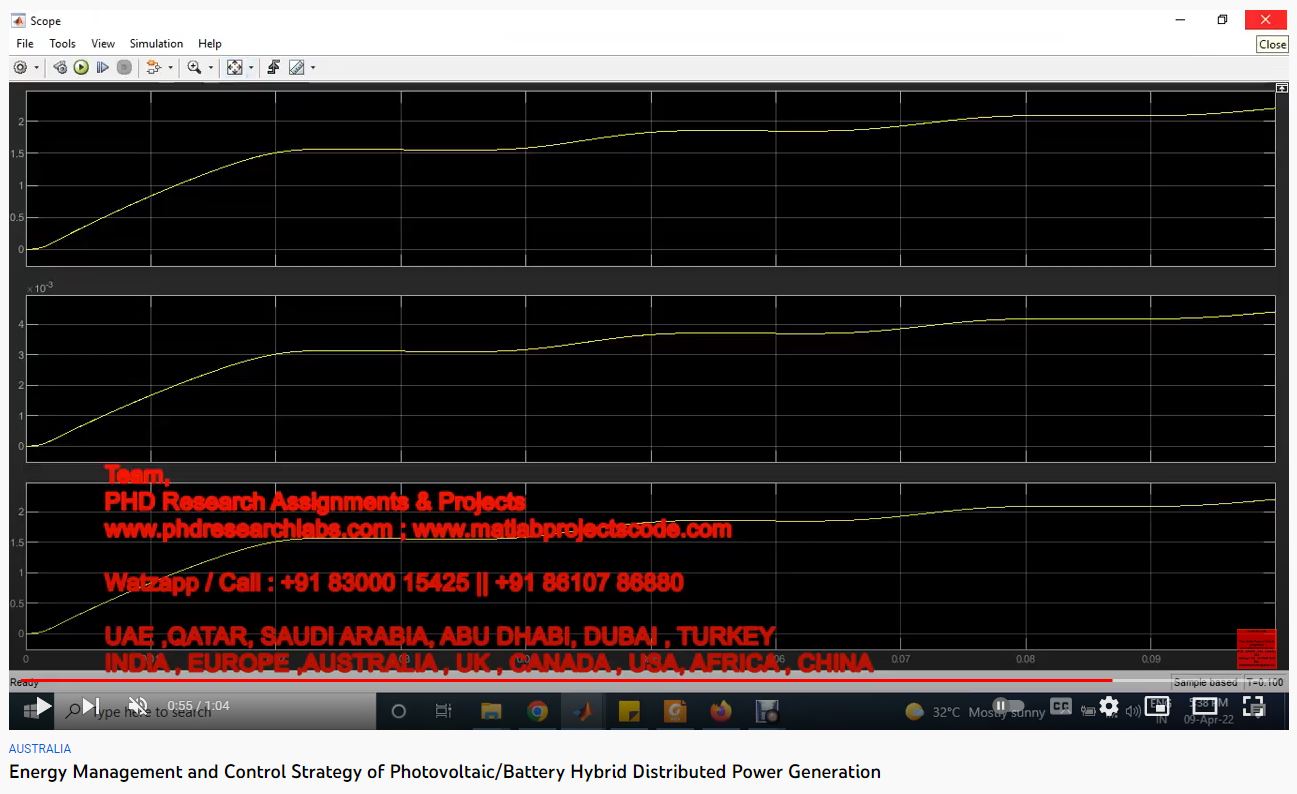Open the Scale Axes Limits dropdown arrow
Image resolution: width=1297 pixels, height=794 pixels.
click(250, 68)
